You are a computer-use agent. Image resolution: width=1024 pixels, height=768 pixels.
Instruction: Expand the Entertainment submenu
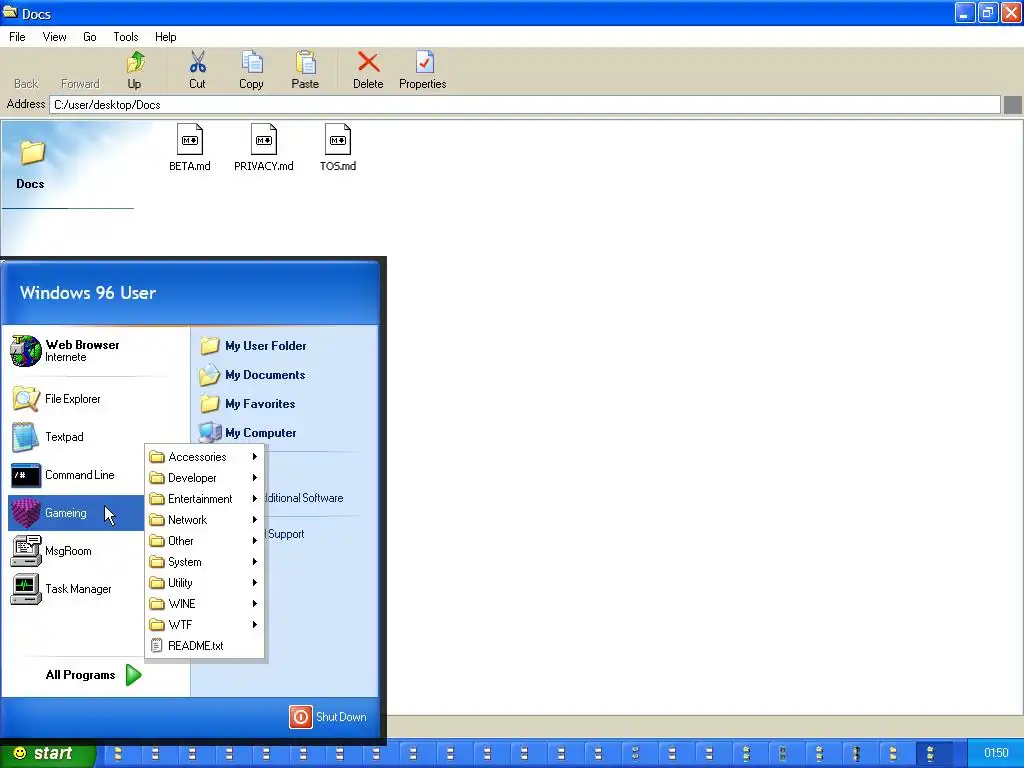(204, 498)
